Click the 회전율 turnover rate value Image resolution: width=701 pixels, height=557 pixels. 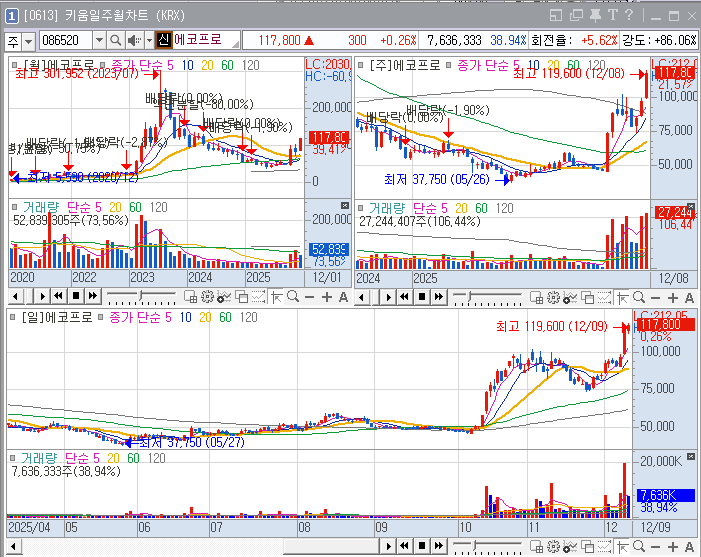pyautogui.click(x=599, y=40)
